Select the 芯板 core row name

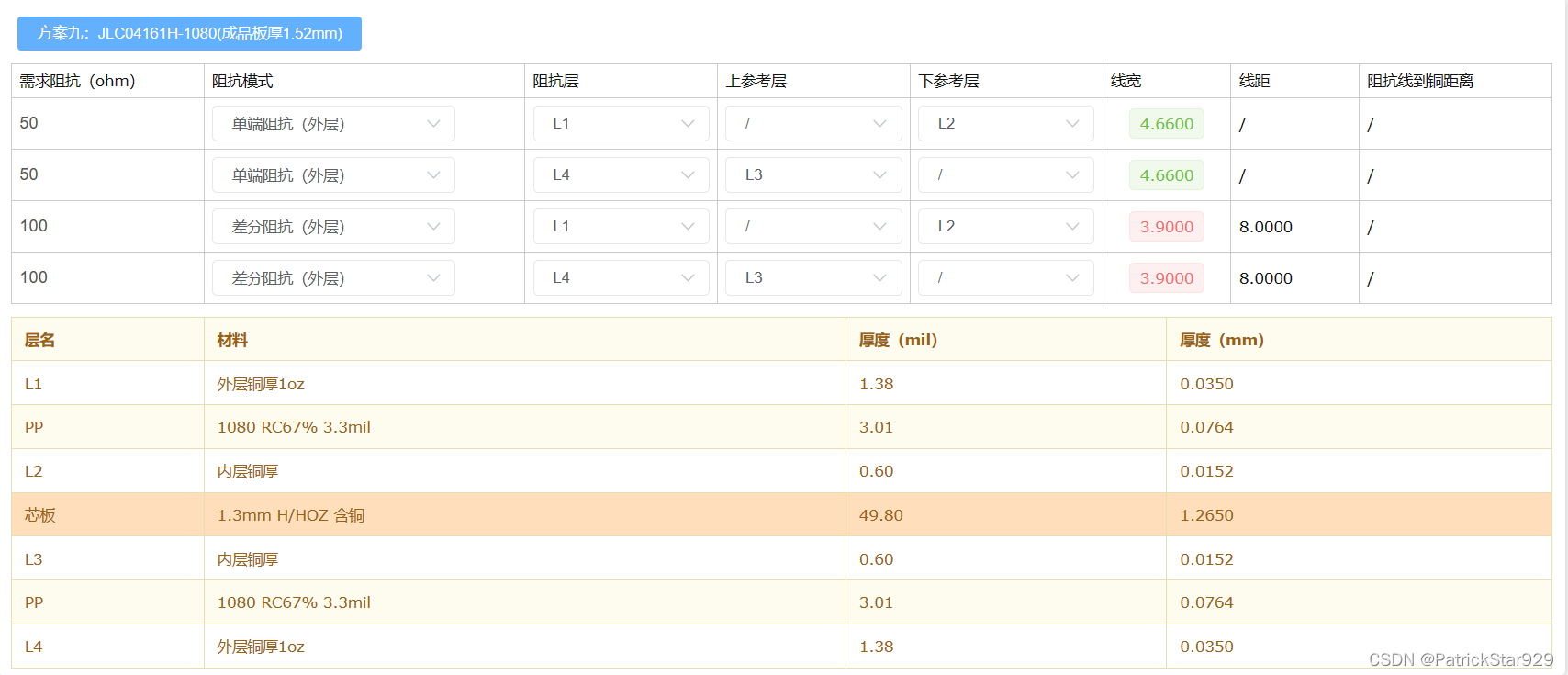pos(40,515)
